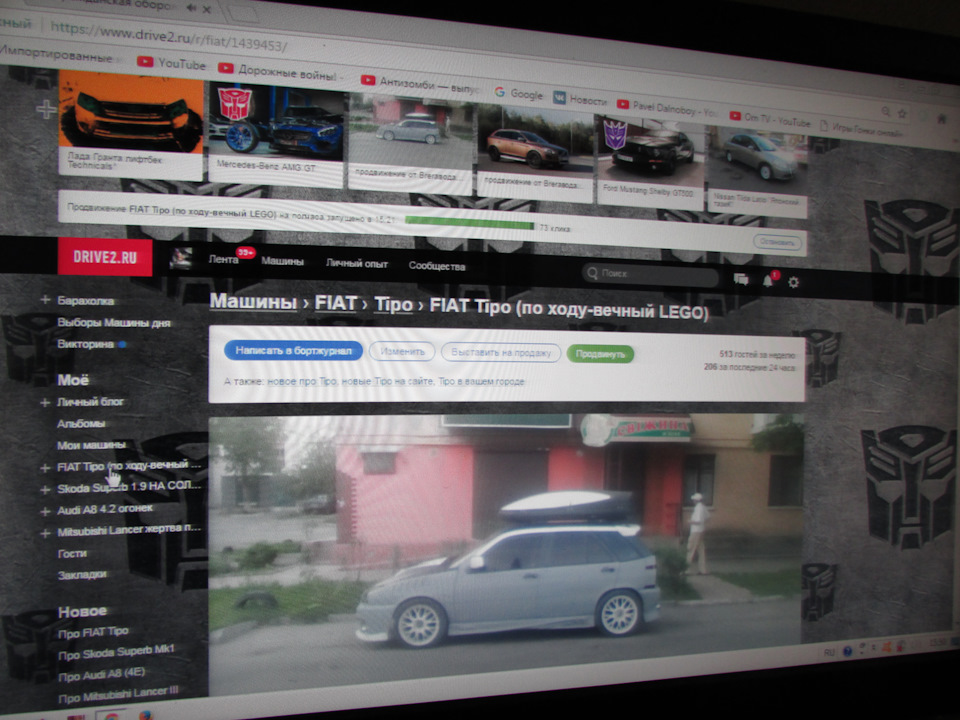Viewport: 960px width, 720px height.
Task: Click the bookmark star in address bar
Action: 902,113
